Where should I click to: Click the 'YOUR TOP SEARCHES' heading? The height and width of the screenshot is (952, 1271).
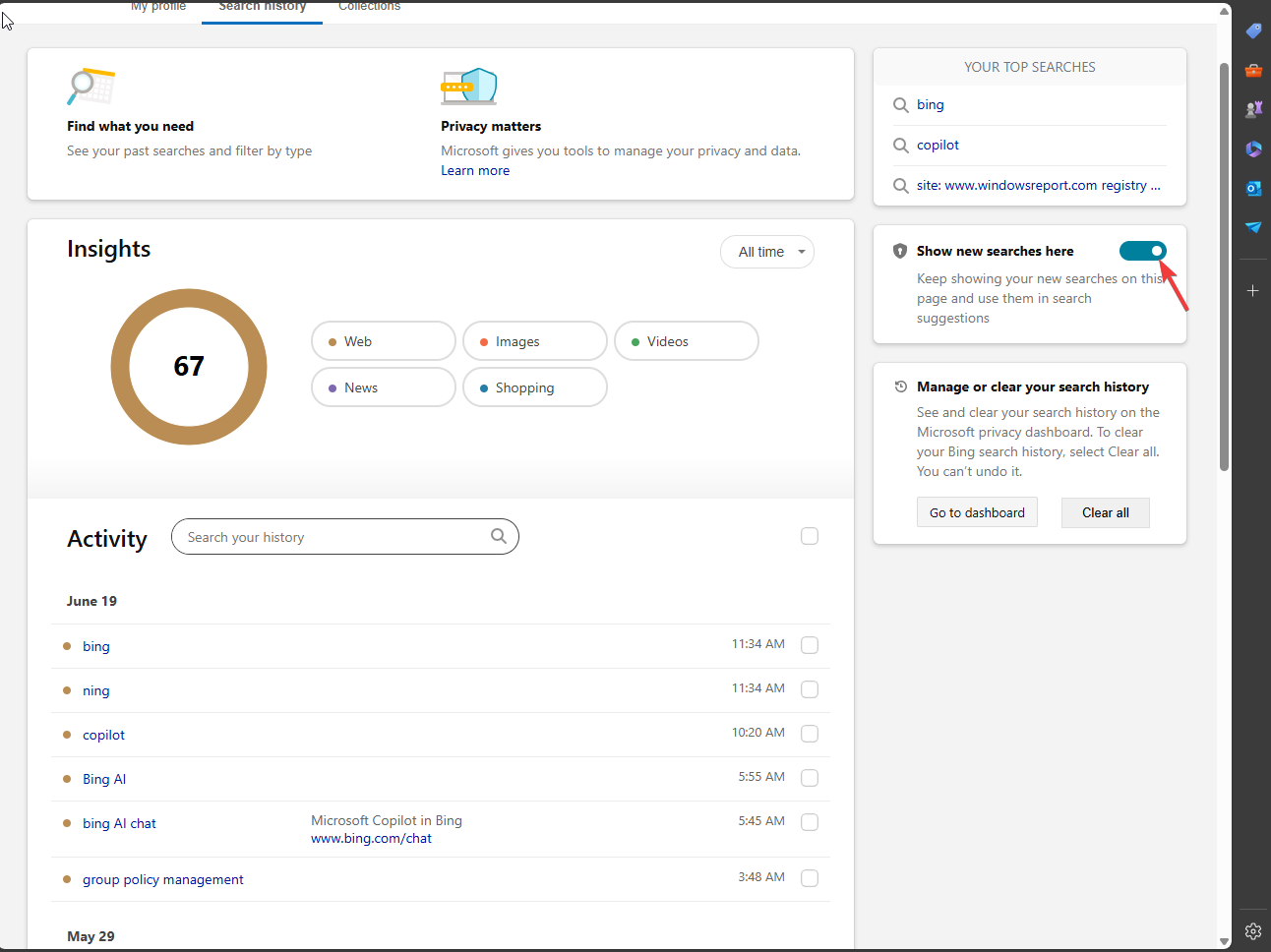(1030, 67)
